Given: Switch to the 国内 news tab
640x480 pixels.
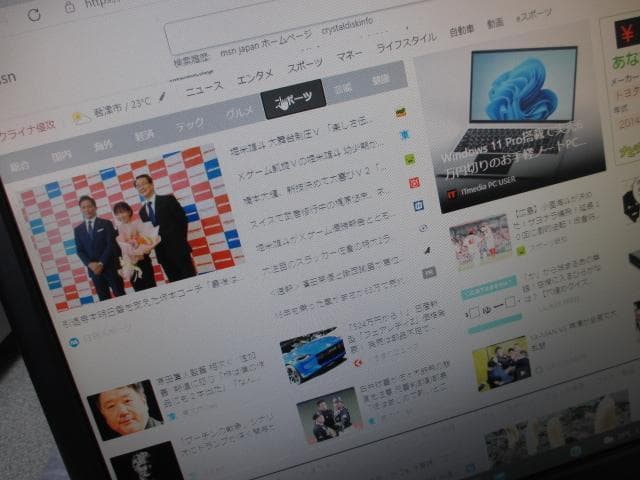Looking at the screenshot, I should tap(62, 155).
